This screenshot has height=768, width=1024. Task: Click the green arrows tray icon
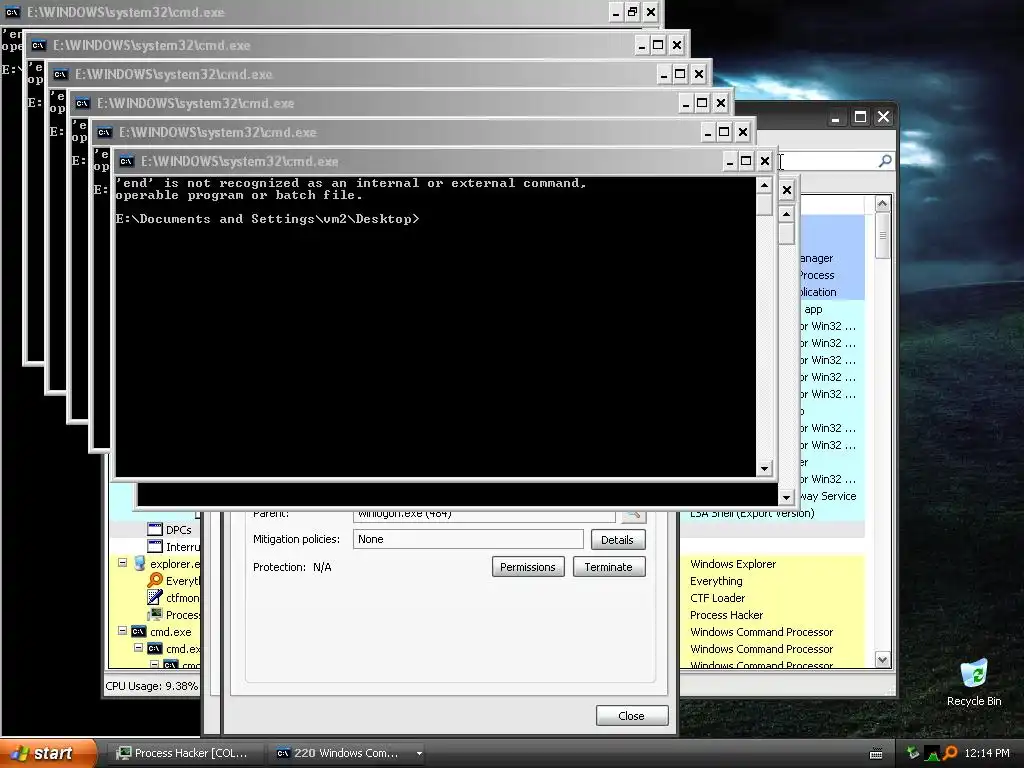913,753
